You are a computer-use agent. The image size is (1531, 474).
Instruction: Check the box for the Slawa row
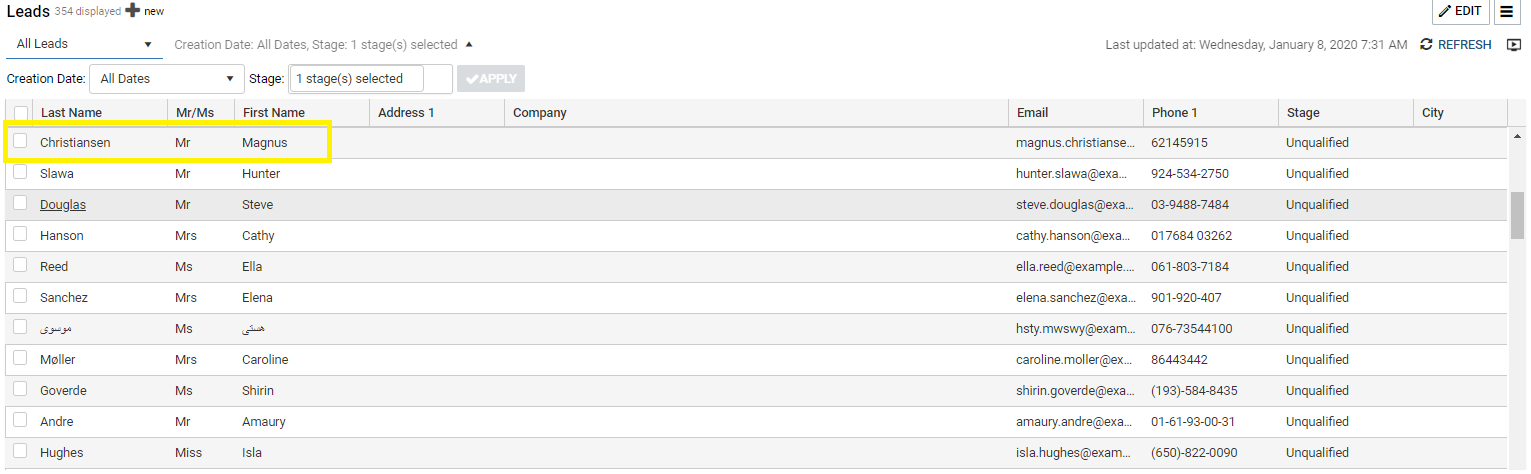[x=20, y=173]
